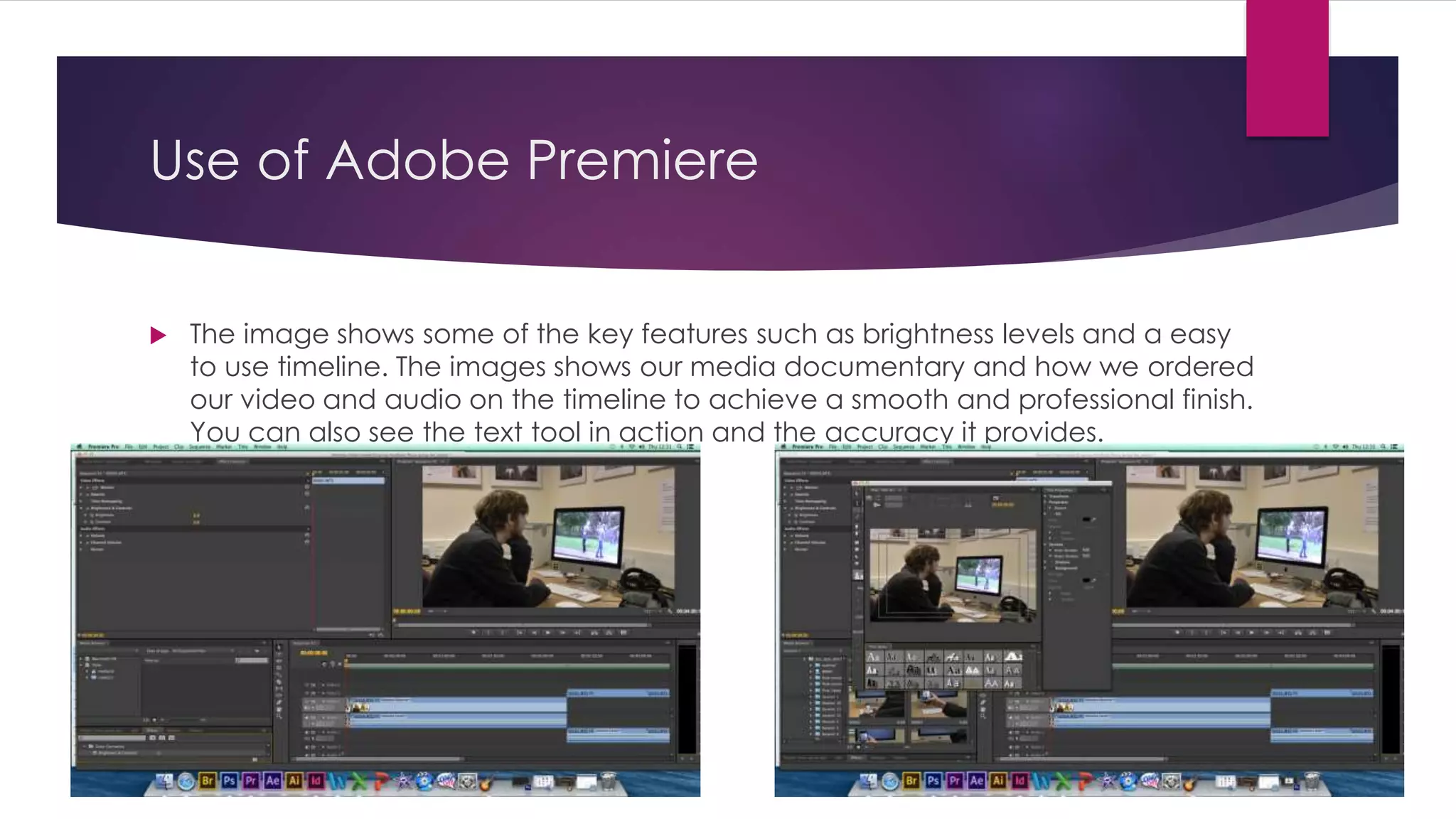The width and height of the screenshot is (1456, 819).
Task: Switch to Effect Controls tab in left screenshot
Action: [x=232, y=461]
